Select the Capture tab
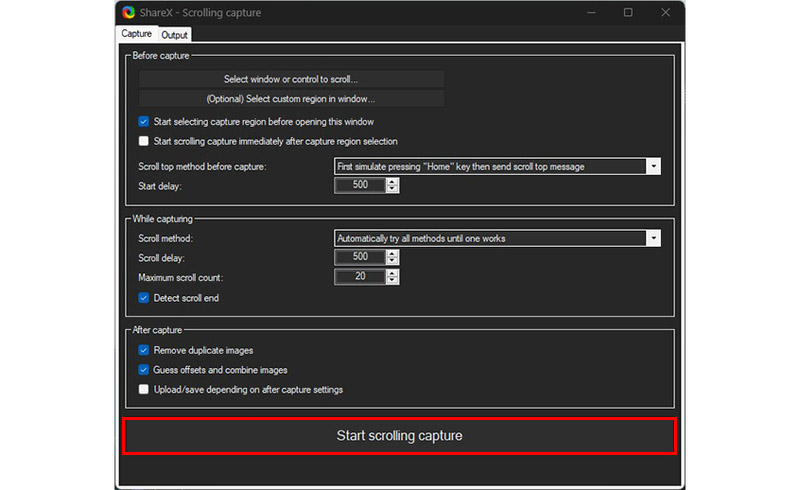Image resolution: width=800 pixels, height=490 pixels. (x=136, y=34)
